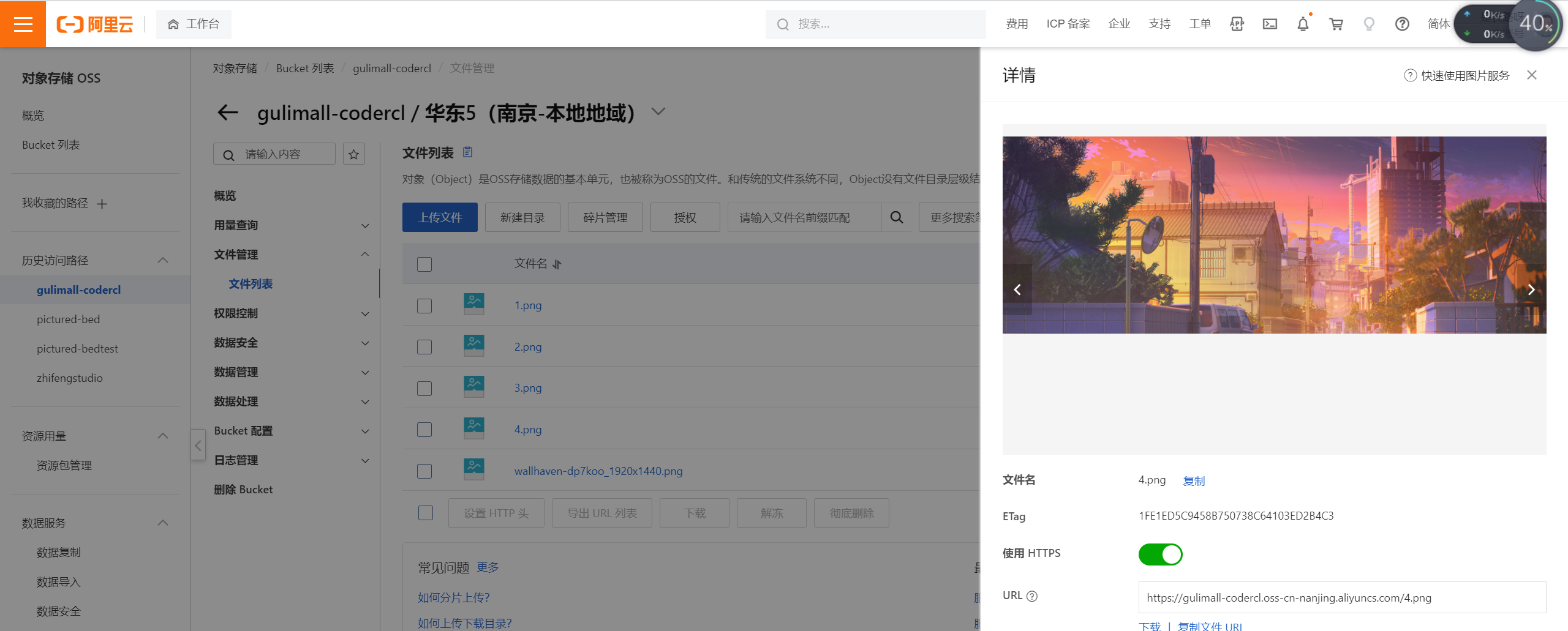Open the 工作台 workbench button

click(194, 24)
